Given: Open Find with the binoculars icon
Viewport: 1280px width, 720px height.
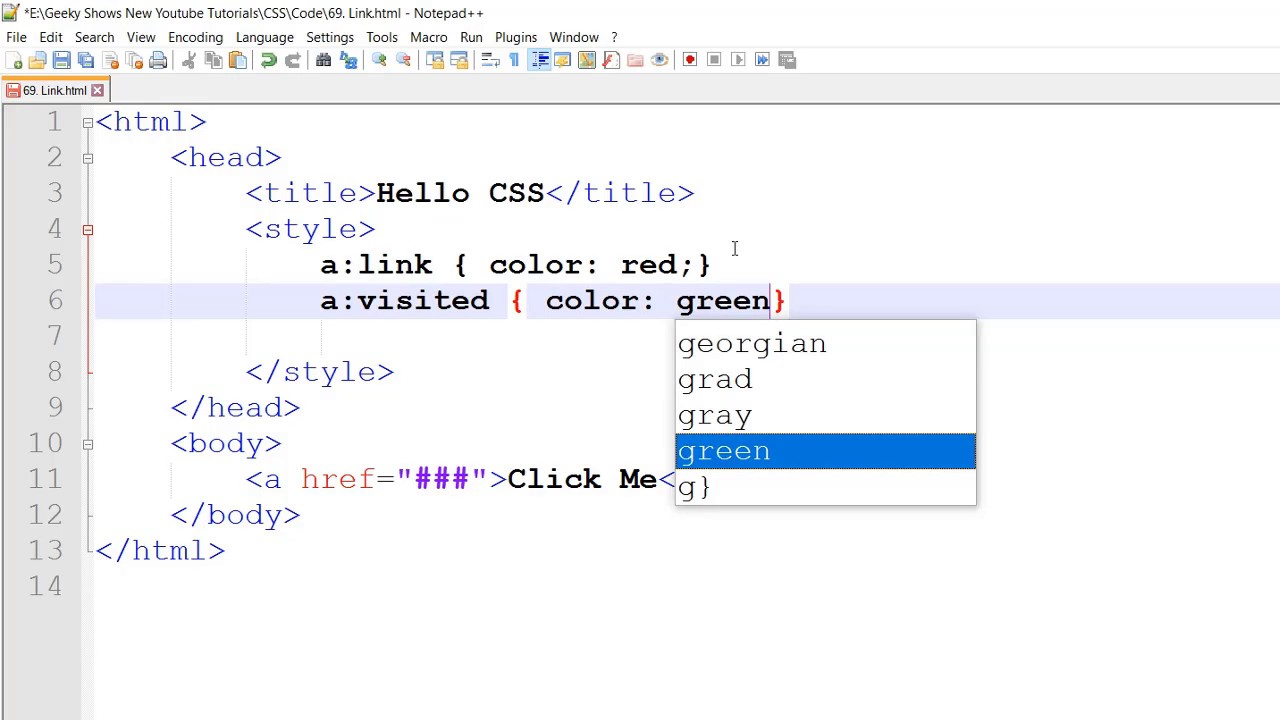Looking at the screenshot, I should pos(324,61).
